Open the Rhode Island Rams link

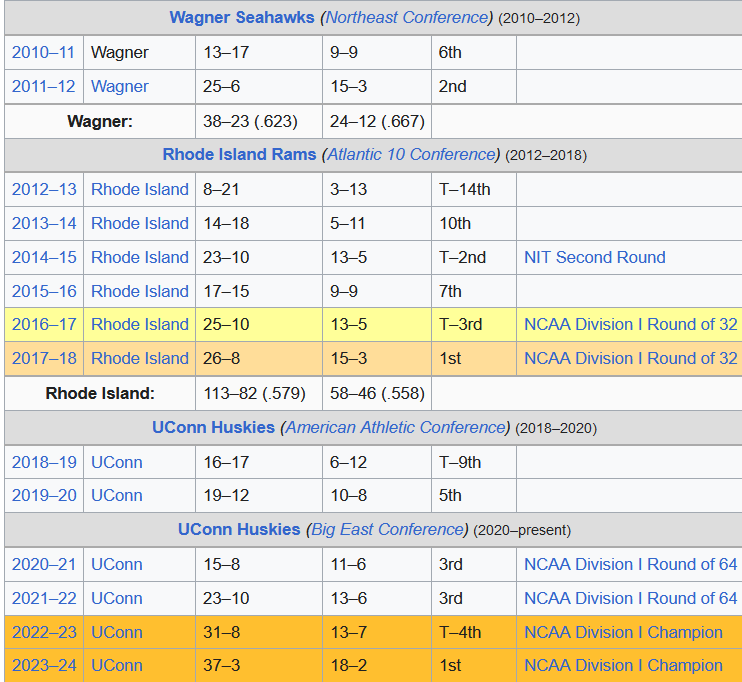click(x=239, y=154)
